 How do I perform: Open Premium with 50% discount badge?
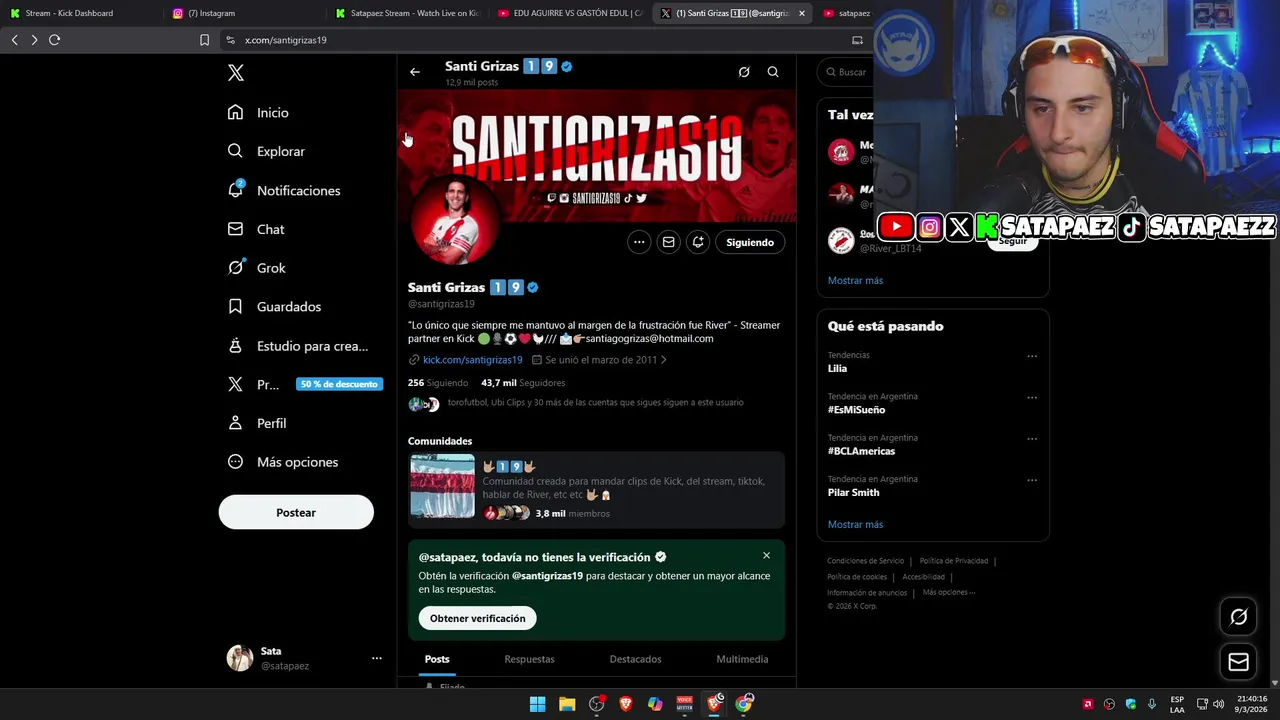[305, 384]
